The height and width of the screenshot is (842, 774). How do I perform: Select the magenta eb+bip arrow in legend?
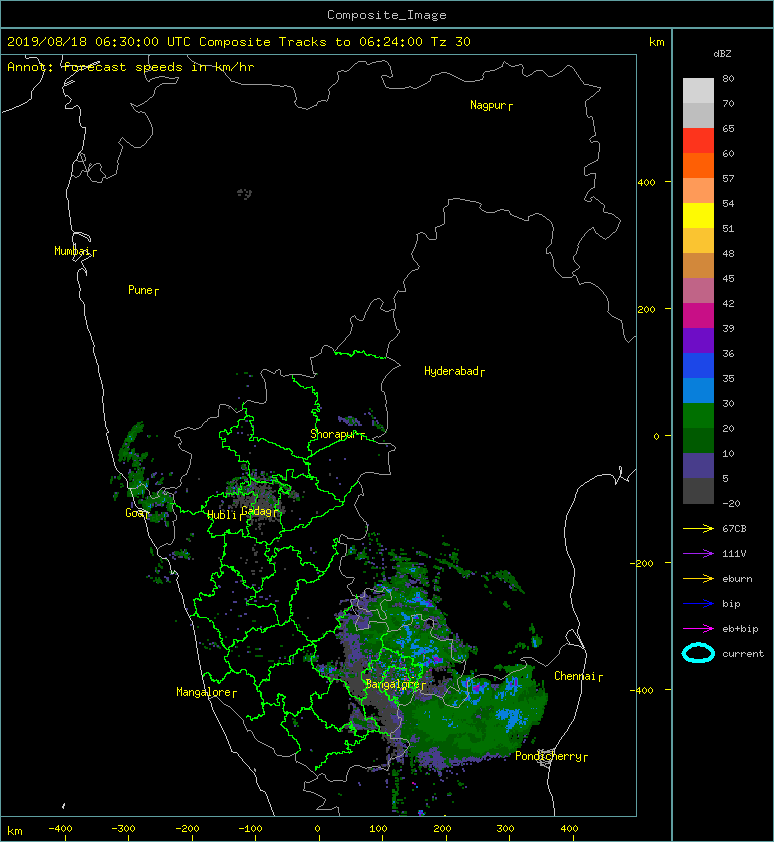[698, 629]
